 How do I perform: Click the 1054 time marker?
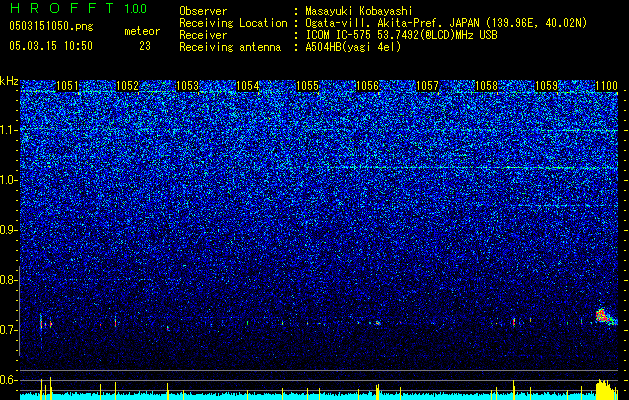[x=248, y=86]
